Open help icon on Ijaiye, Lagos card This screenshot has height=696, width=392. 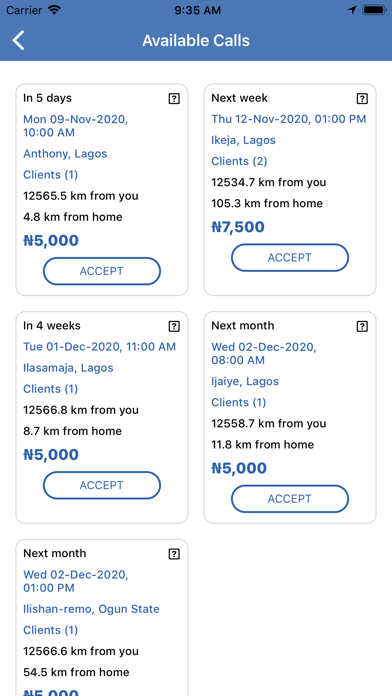tap(362, 326)
